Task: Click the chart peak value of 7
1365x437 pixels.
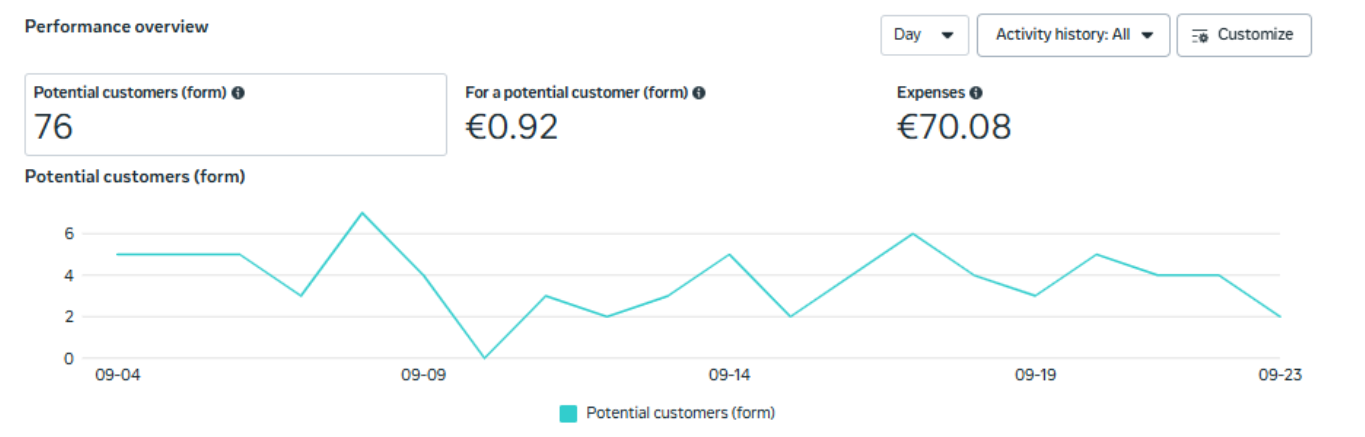Action: coord(362,213)
